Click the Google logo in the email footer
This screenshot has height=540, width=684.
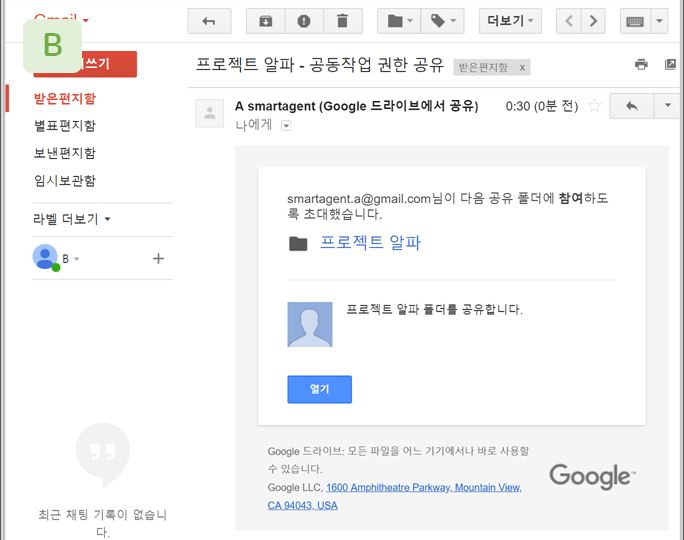pyautogui.click(x=592, y=477)
